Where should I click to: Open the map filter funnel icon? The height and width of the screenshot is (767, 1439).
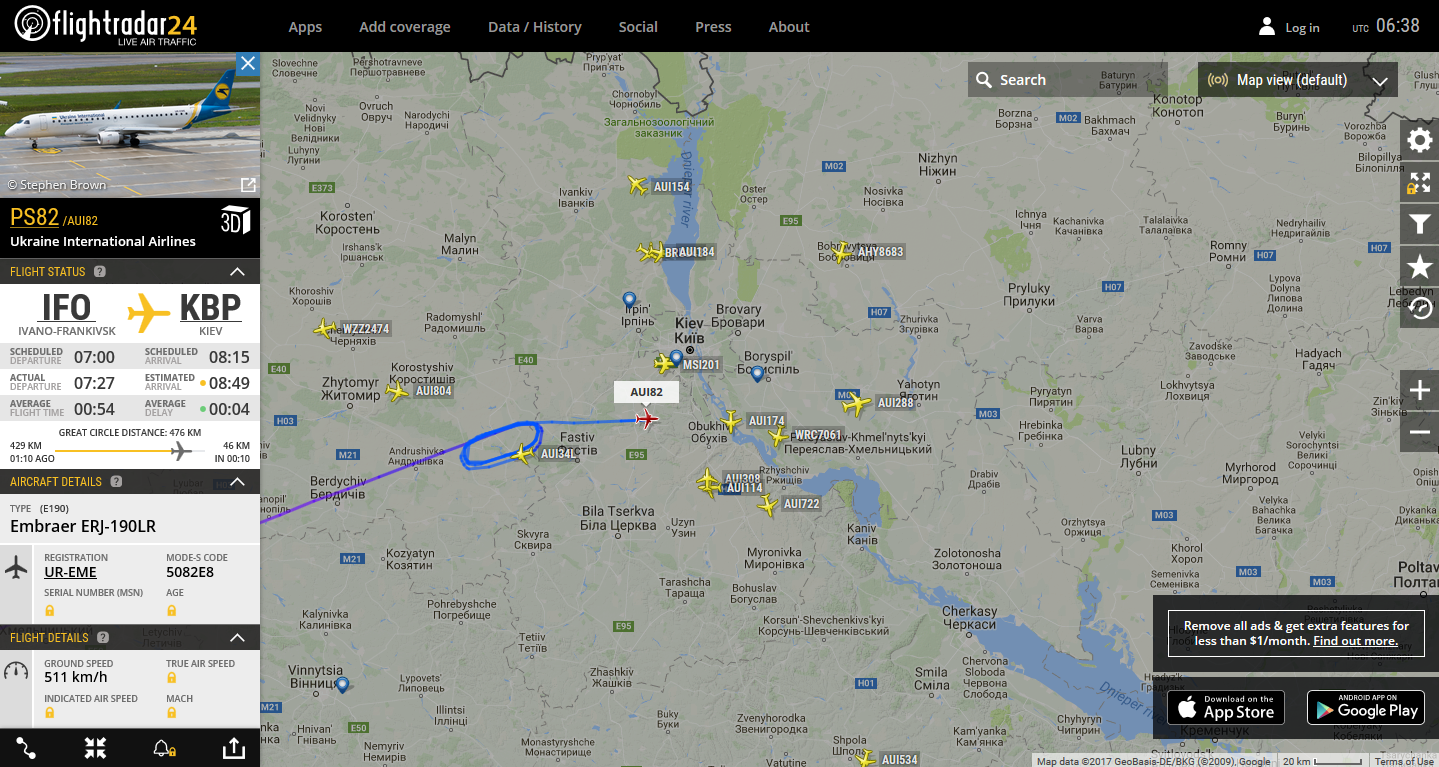[x=1419, y=225]
